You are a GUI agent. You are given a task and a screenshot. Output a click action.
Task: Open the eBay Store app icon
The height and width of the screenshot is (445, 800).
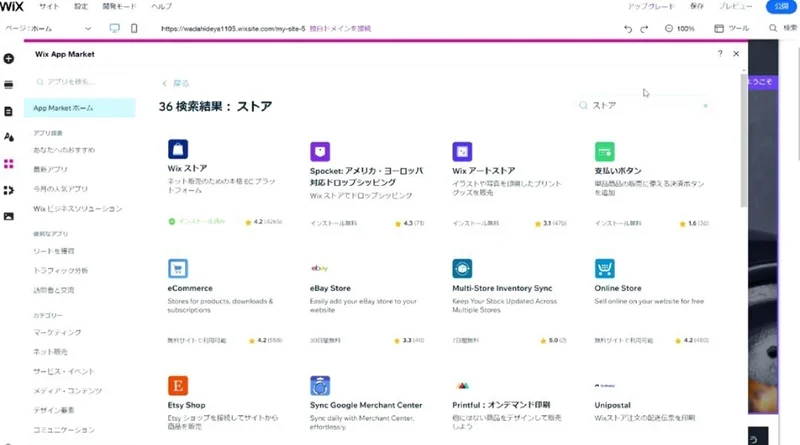click(320, 268)
